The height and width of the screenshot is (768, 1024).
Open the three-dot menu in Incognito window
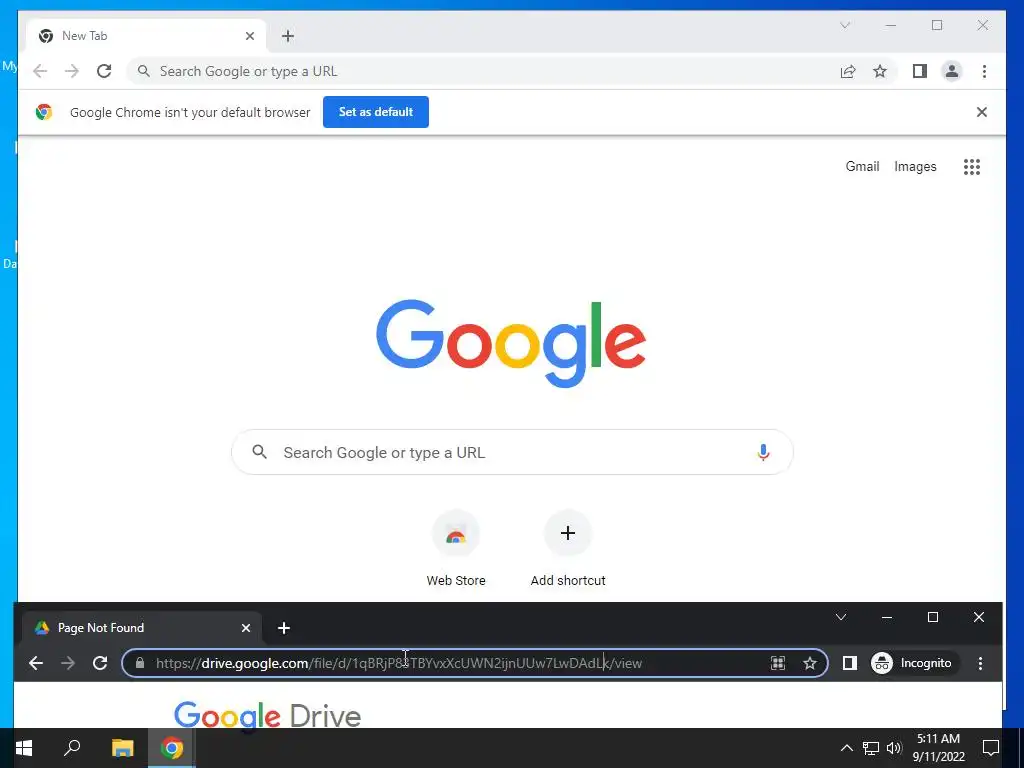[980, 663]
